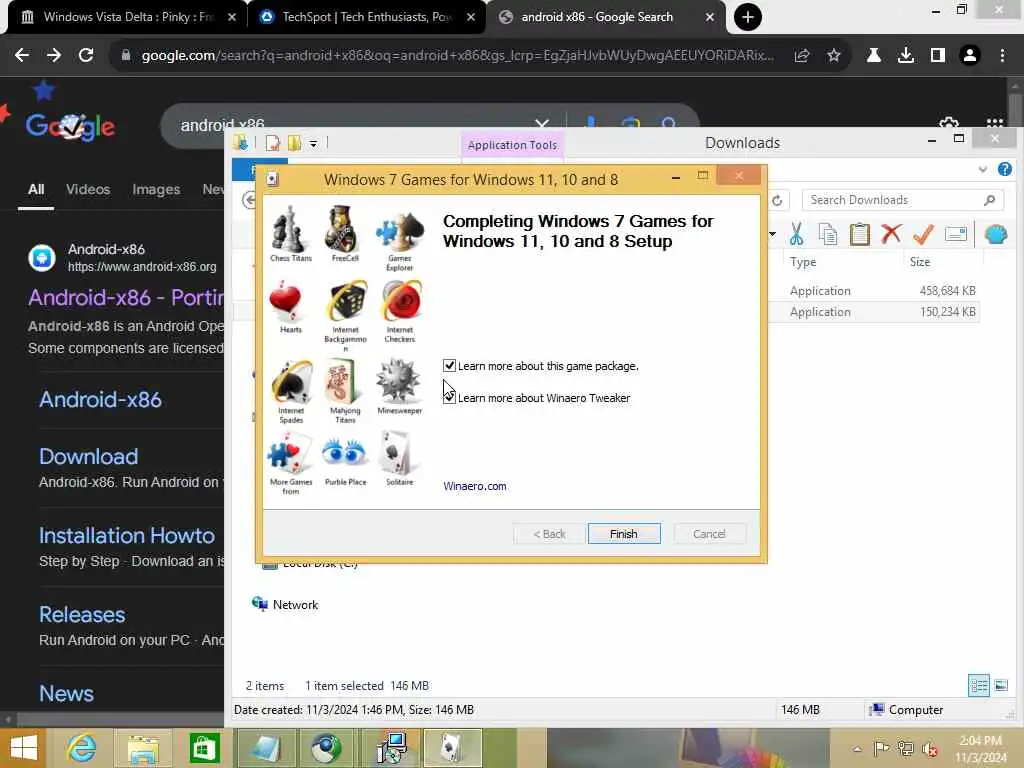This screenshot has width=1024, height=768.
Task: Click the Size column header
Action: coord(920,262)
